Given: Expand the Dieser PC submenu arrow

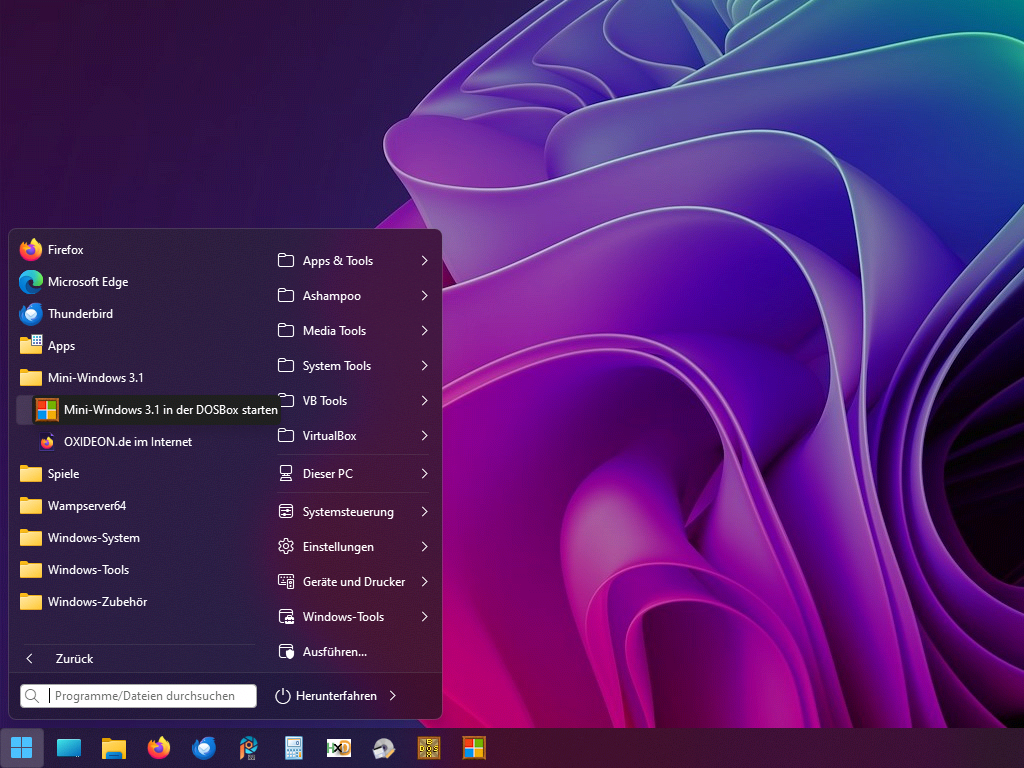Looking at the screenshot, I should [424, 473].
